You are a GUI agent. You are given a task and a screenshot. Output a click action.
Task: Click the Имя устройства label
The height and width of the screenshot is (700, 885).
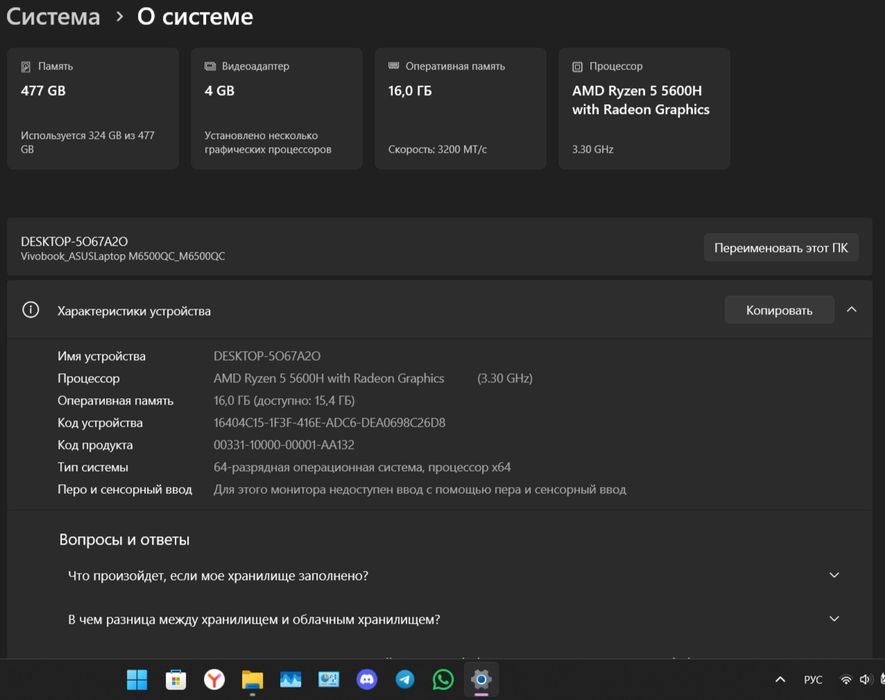[102, 356]
